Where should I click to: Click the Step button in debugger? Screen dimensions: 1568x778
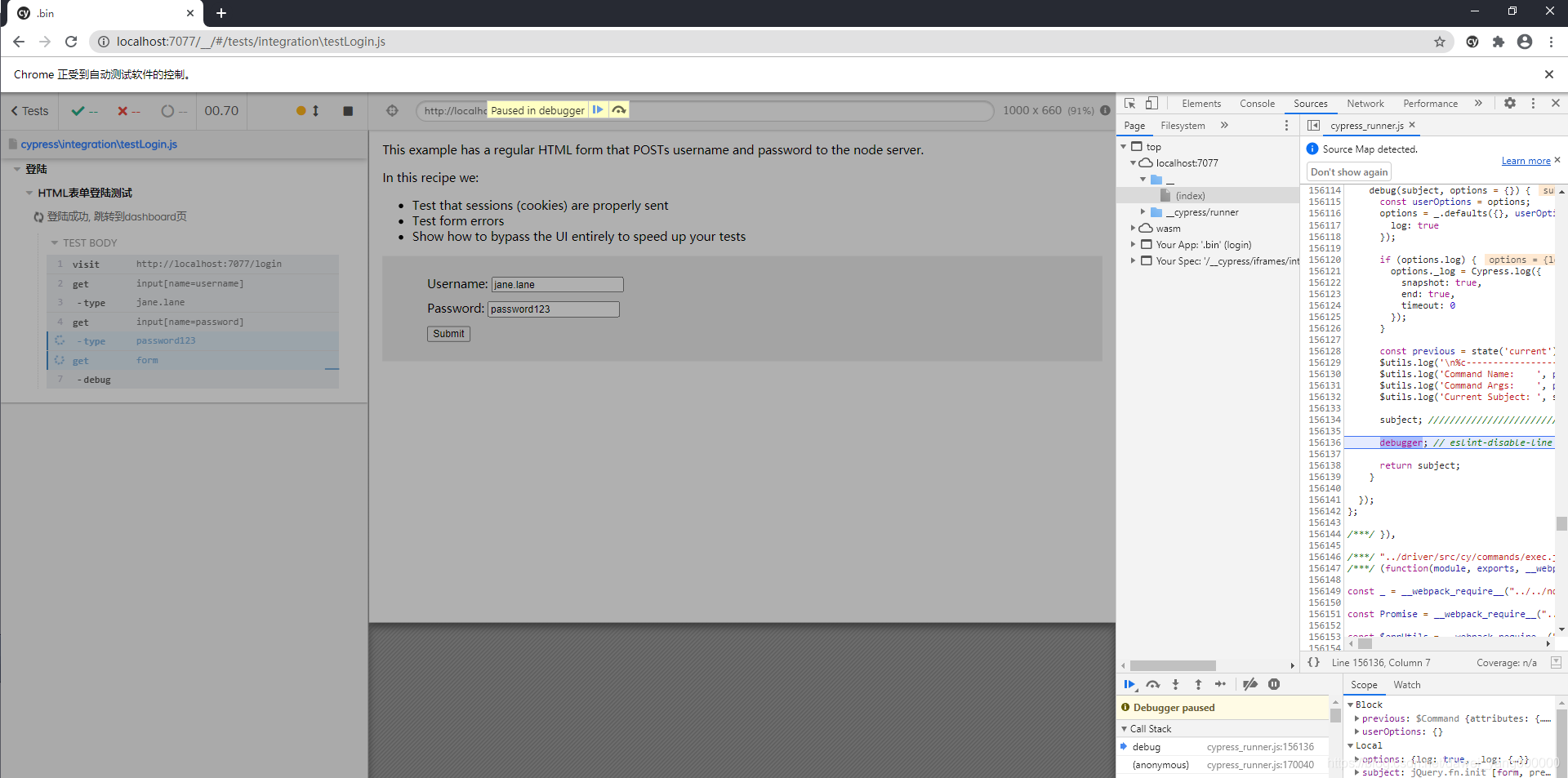(x=1220, y=685)
